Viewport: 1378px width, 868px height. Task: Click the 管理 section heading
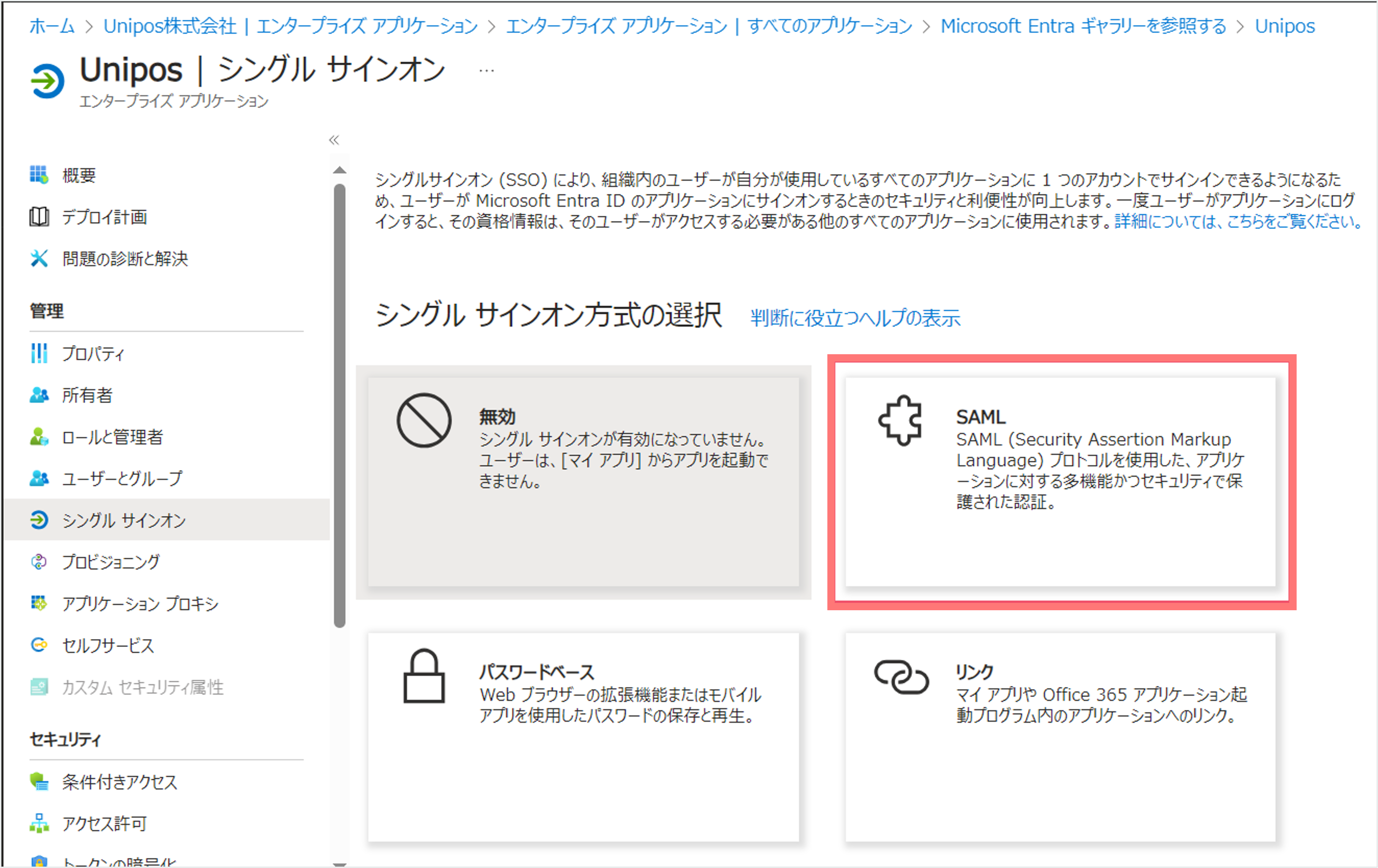click(46, 311)
